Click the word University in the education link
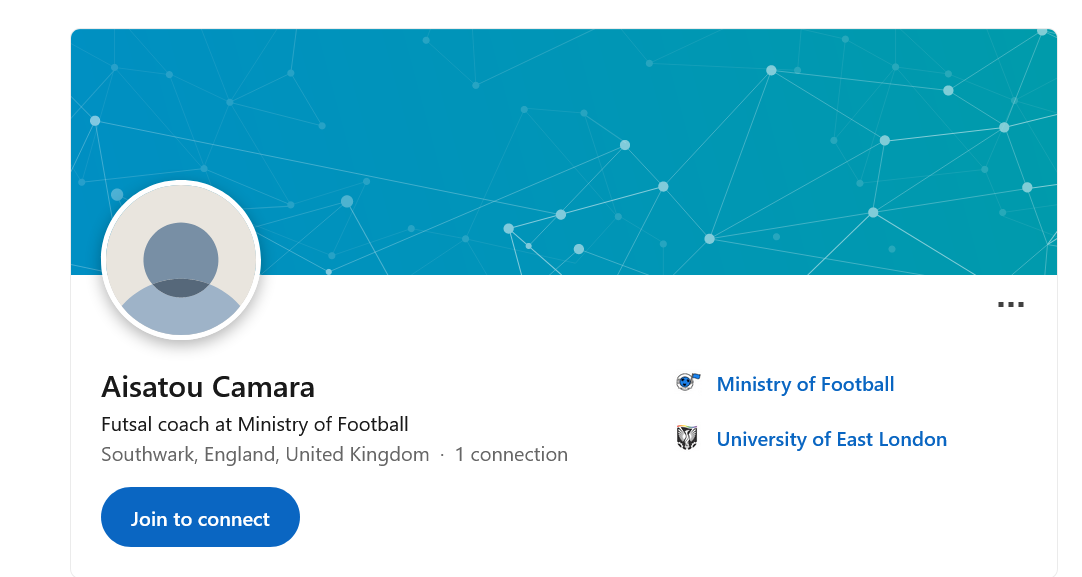 761,439
